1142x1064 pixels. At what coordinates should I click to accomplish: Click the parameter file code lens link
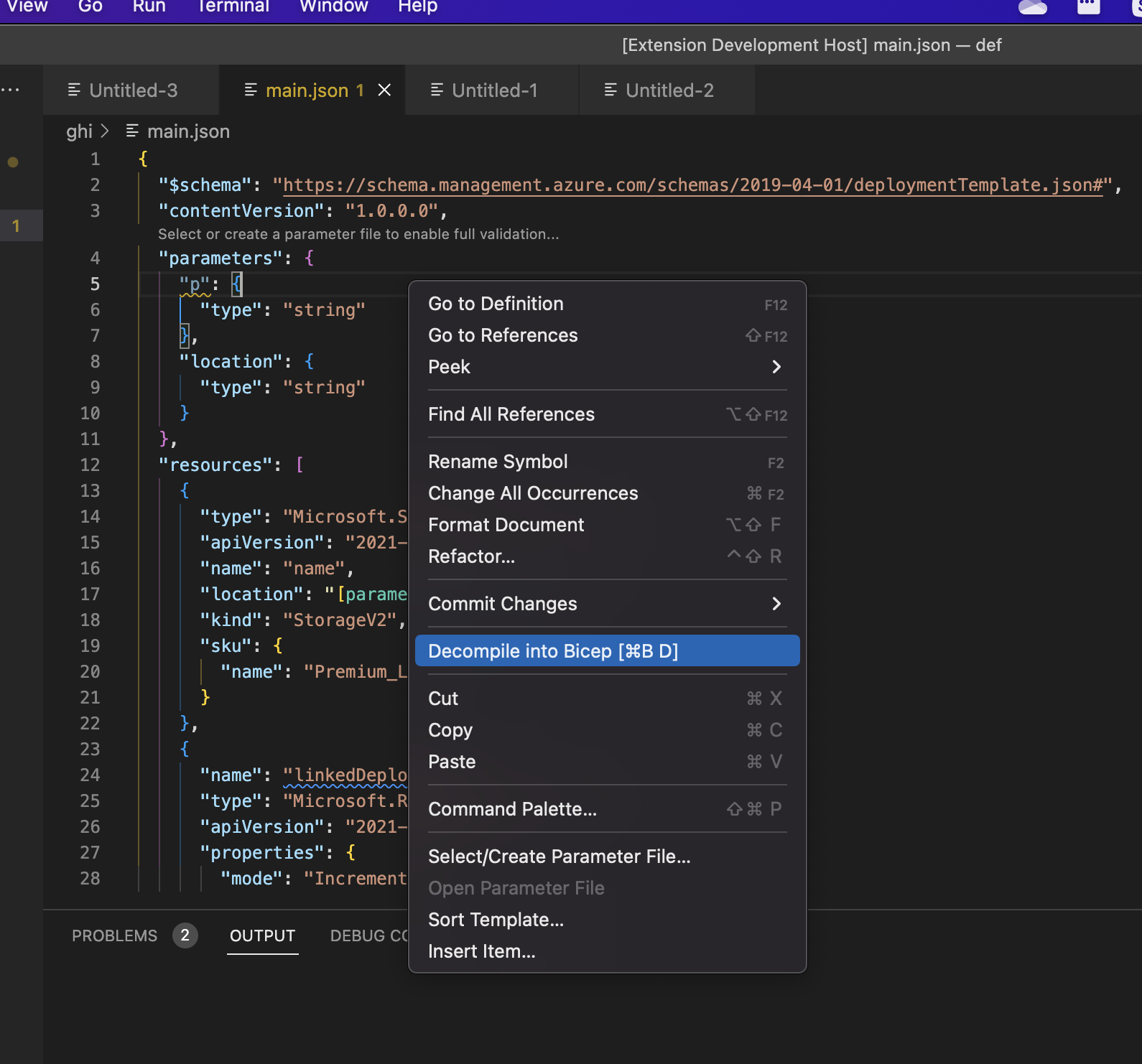[358, 234]
